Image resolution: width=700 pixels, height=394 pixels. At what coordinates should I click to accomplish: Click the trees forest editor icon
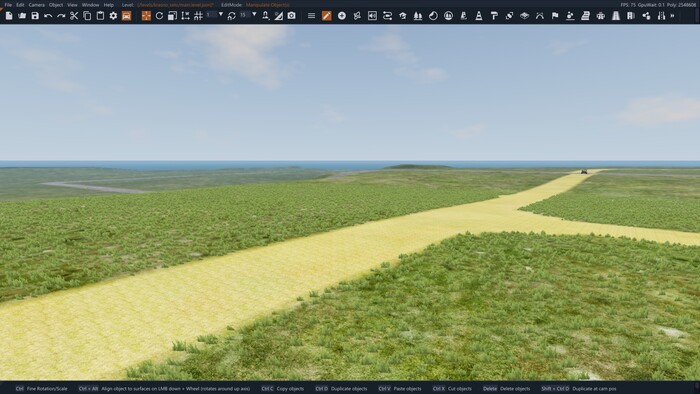(x=418, y=16)
